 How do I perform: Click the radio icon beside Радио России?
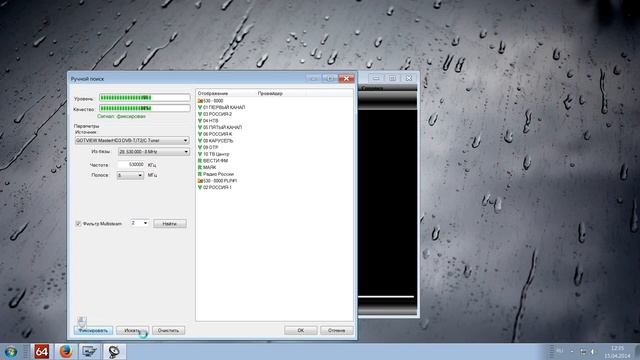200,174
